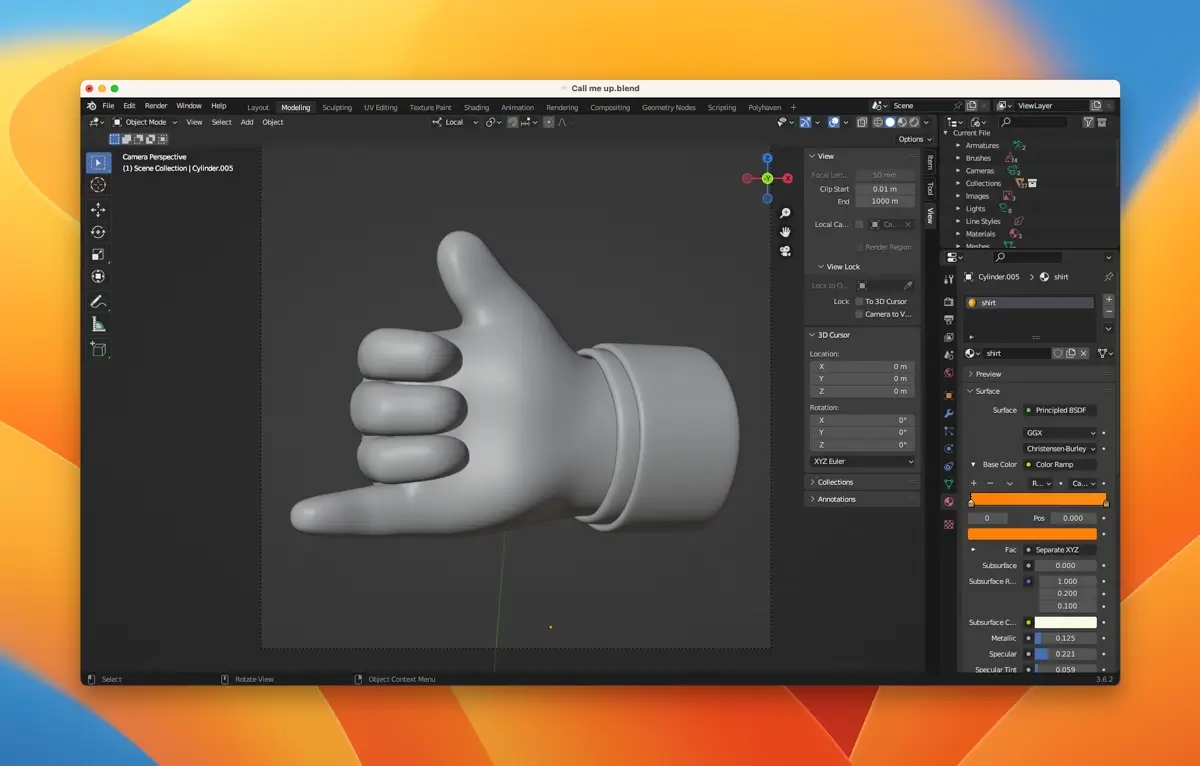Select the Move tool in the toolbar
The image size is (1200, 766).
[x=97, y=209]
